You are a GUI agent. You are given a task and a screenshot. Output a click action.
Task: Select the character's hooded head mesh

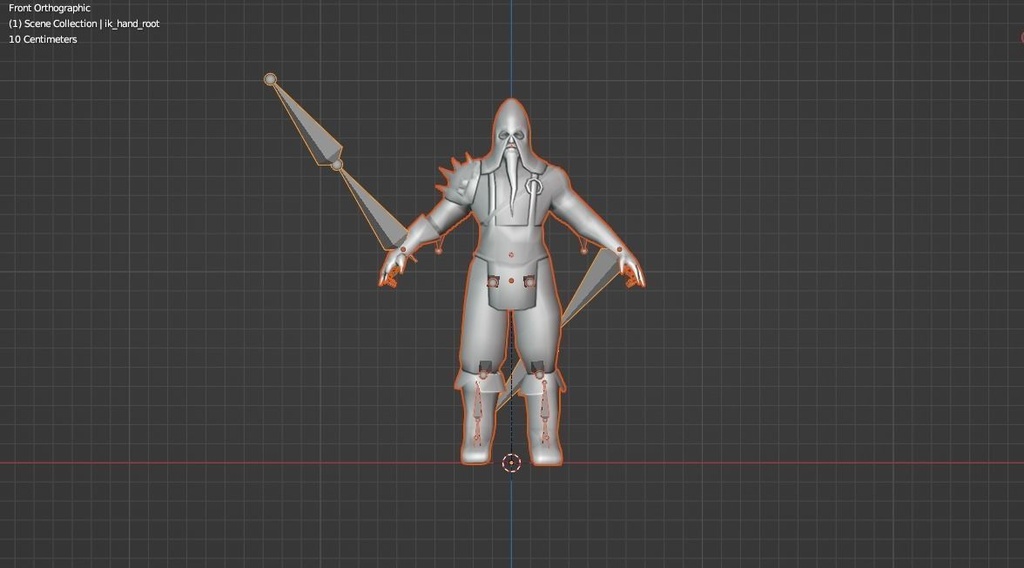point(511,129)
